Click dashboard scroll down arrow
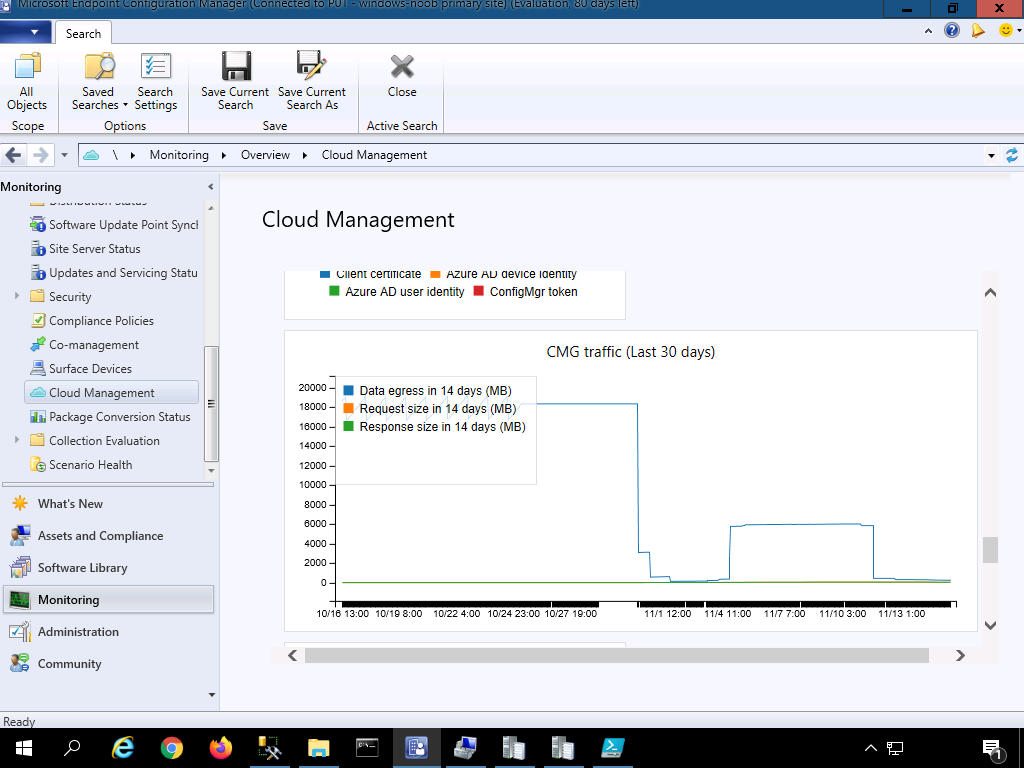Screen dimensions: 1024x768 point(990,626)
